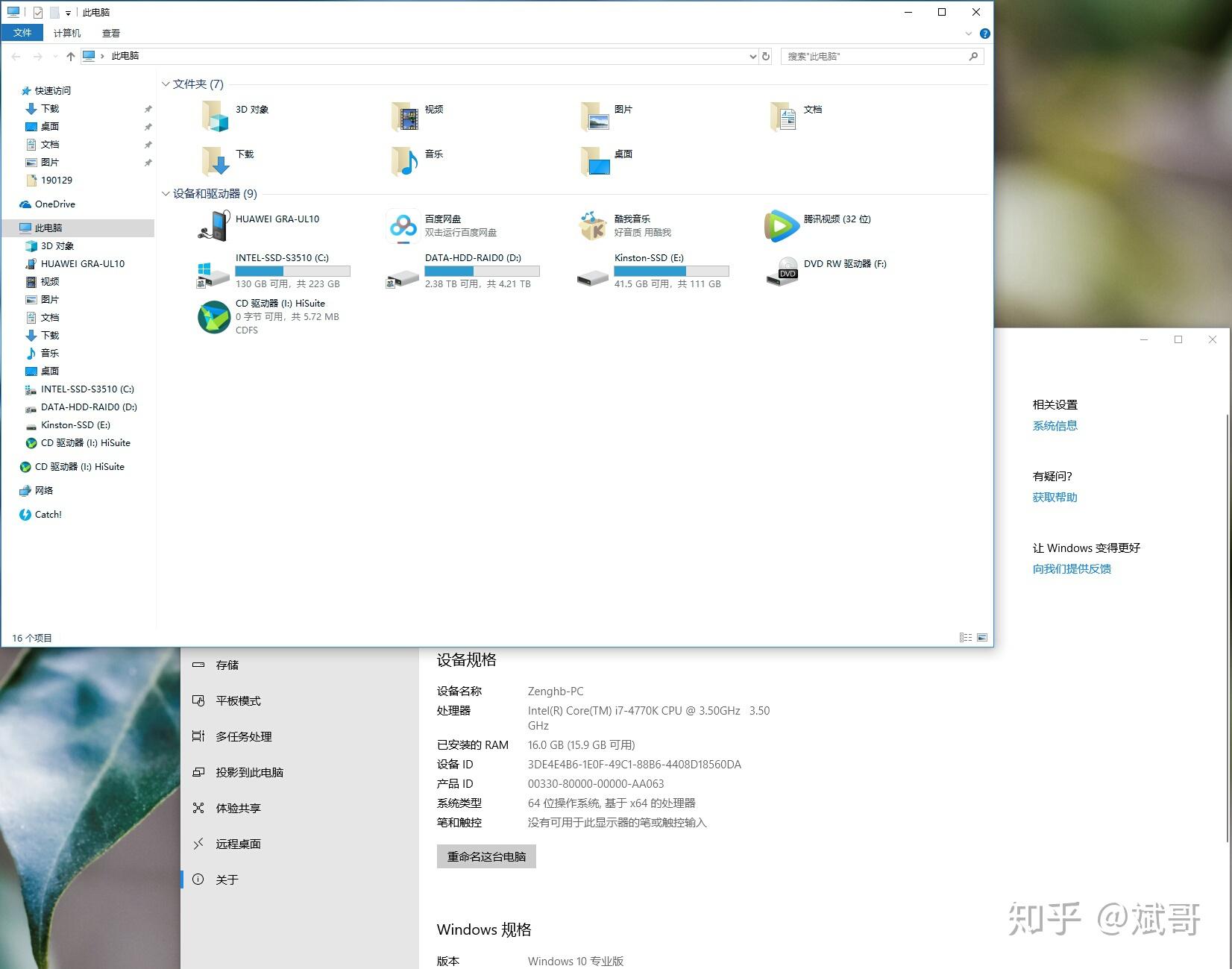Select HUAWEI GRA-UL10 device icon
This screenshot has height=969, width=1232.
click(214, 226)
